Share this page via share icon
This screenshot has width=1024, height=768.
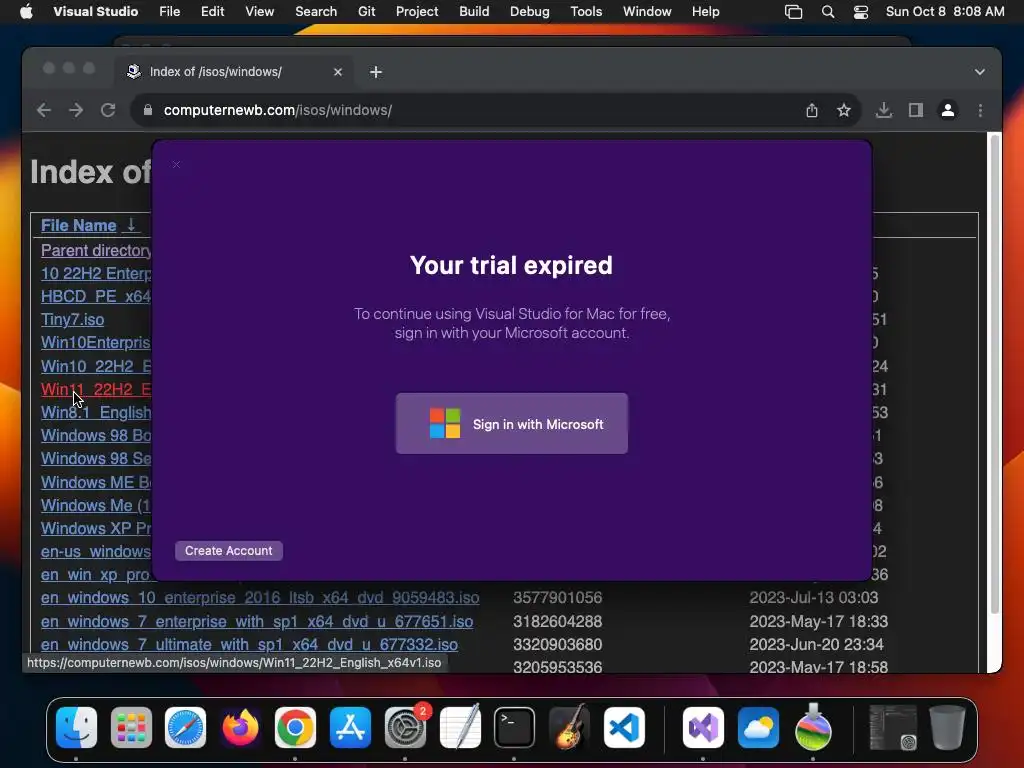coord(812,110)
